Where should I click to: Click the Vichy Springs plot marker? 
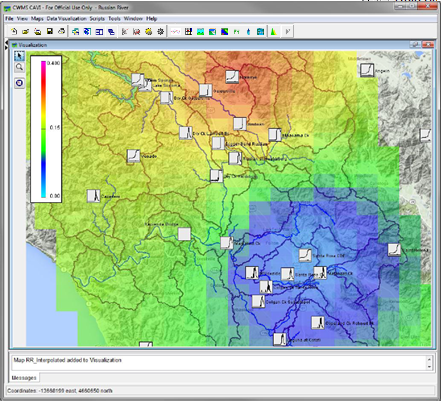[137, 80]
